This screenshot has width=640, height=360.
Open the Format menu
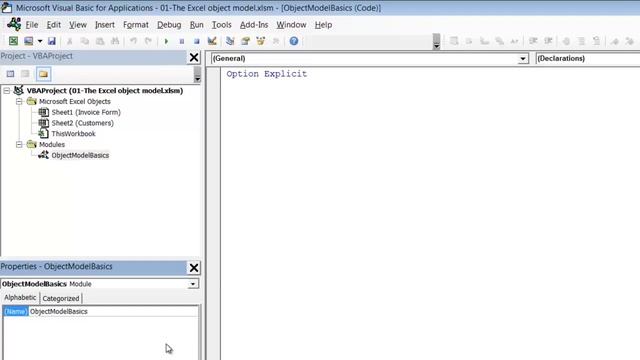(x=136, y=25)
